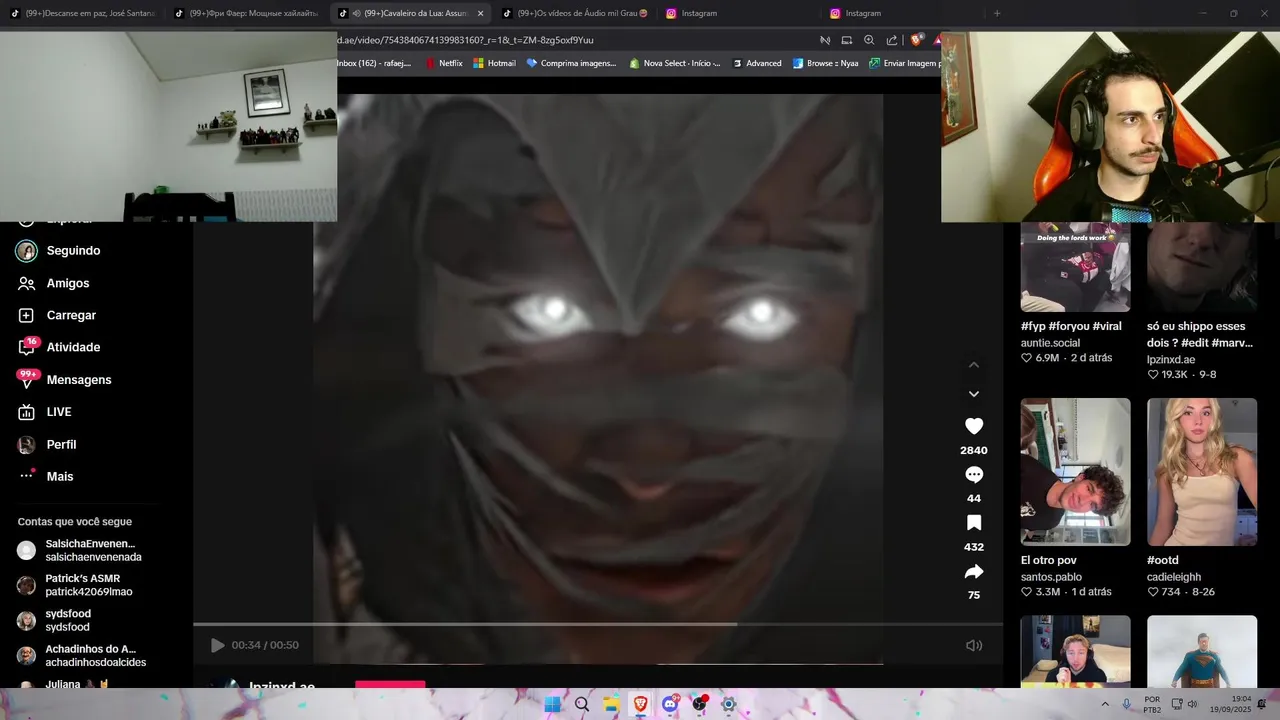Switch to the first Instagram tab
Viewport: 1280px width, 720px height.
tap(738, 13)
